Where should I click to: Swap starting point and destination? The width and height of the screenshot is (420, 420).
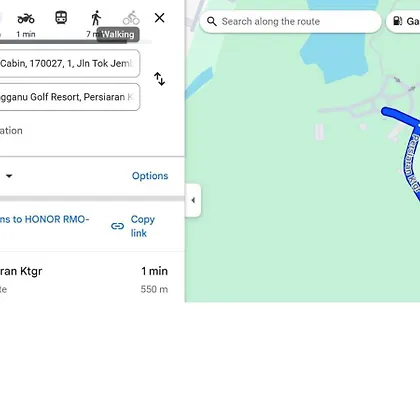coord(160,79)
